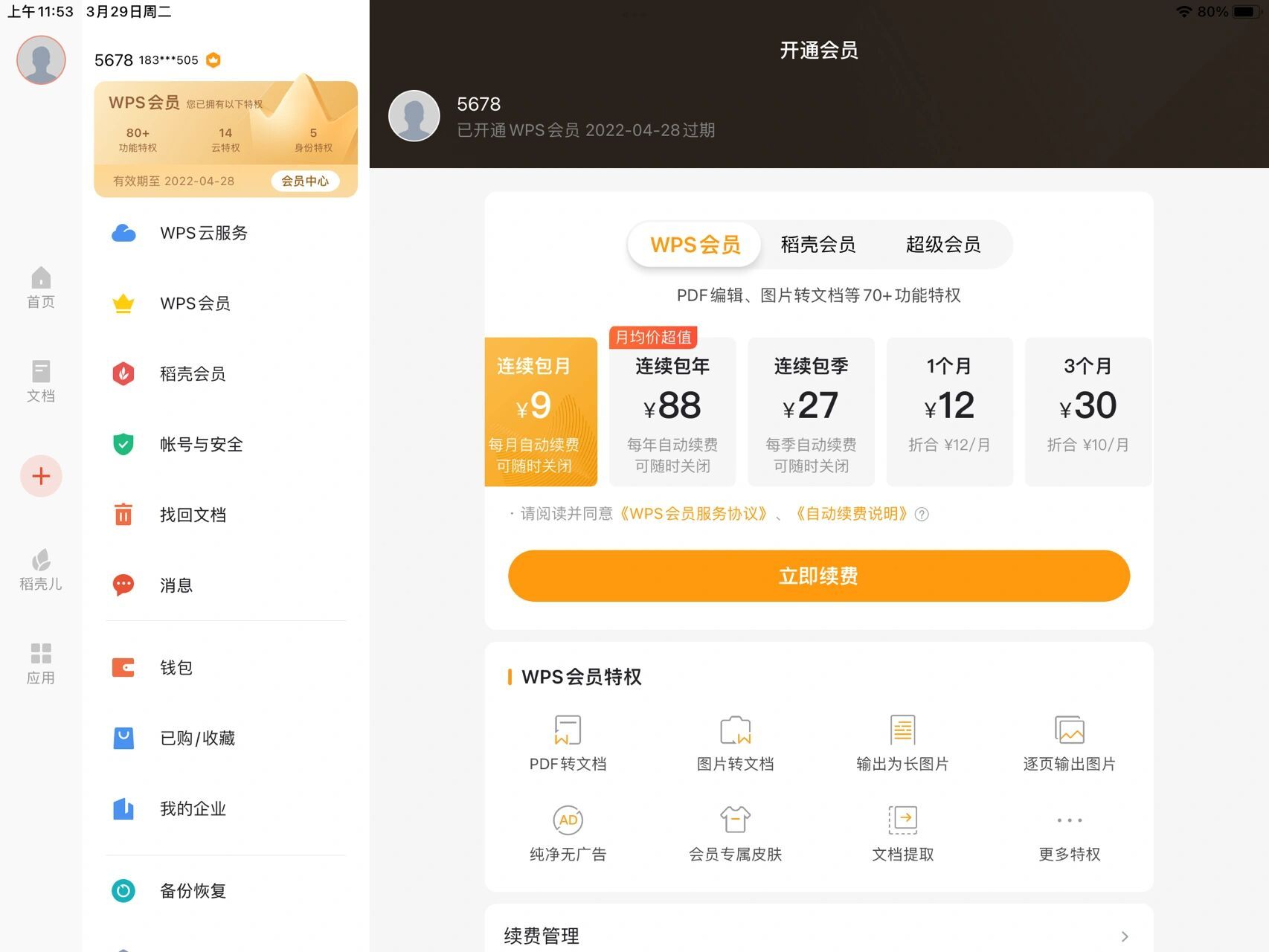Open 帐号与安全 settings
This screenshot has height=952, width=1269.
pos(200,444)
